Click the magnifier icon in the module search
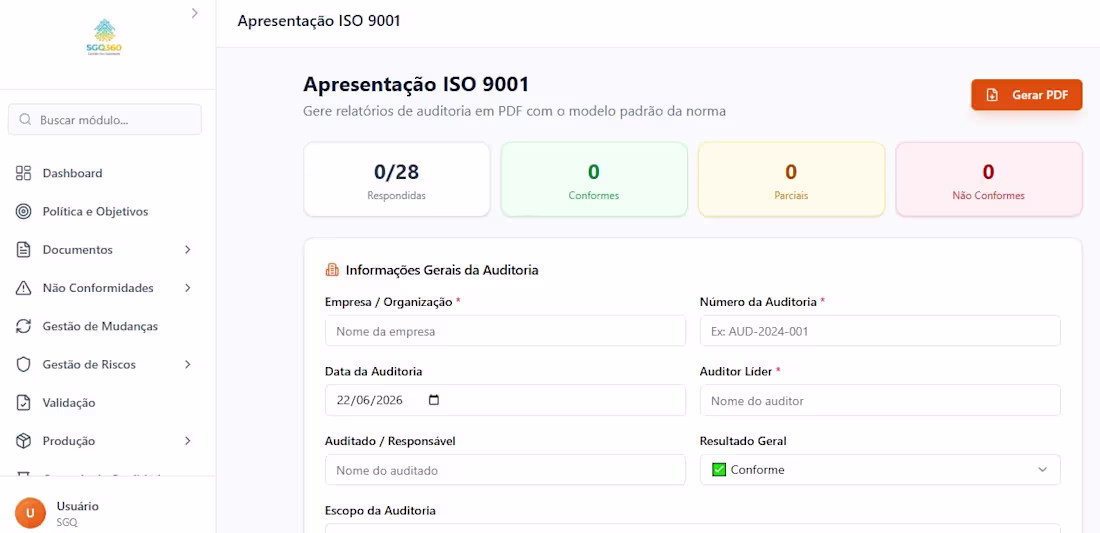The height and width of the screenshot is (533, 1100). click(25, 120)
